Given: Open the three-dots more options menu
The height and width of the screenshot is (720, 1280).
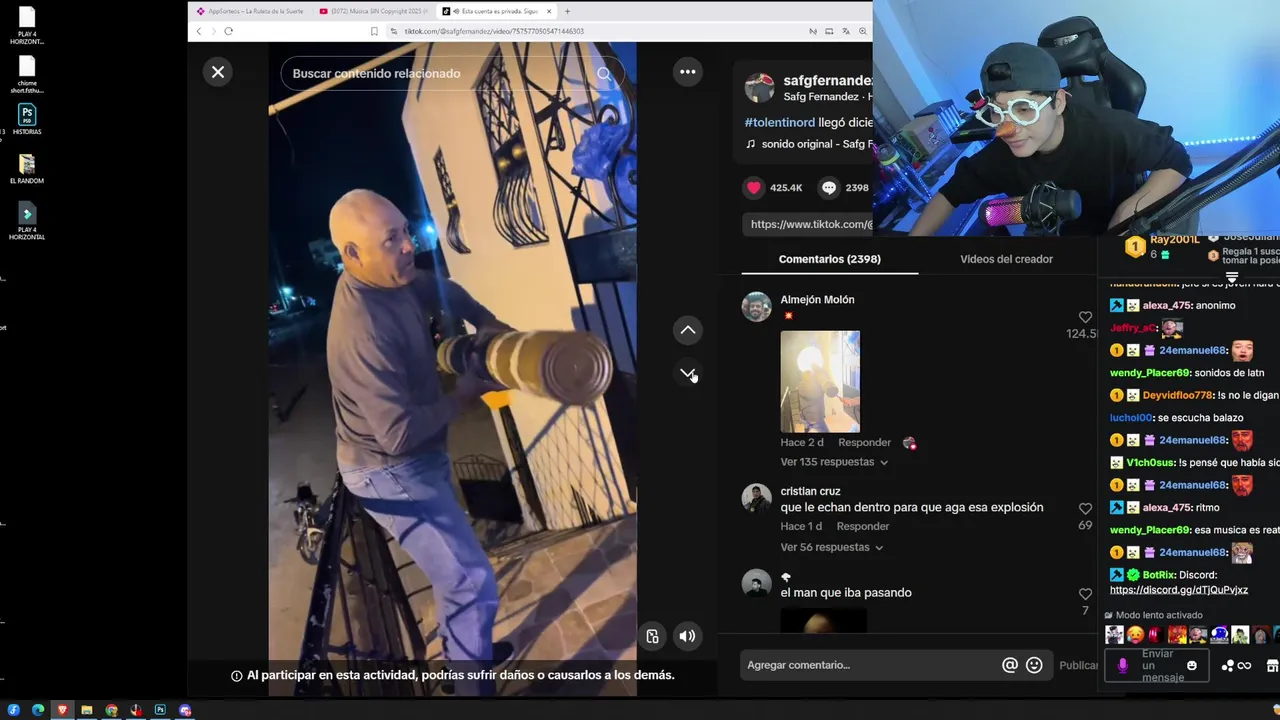Looking at the screenshot, I should (687, 72).
